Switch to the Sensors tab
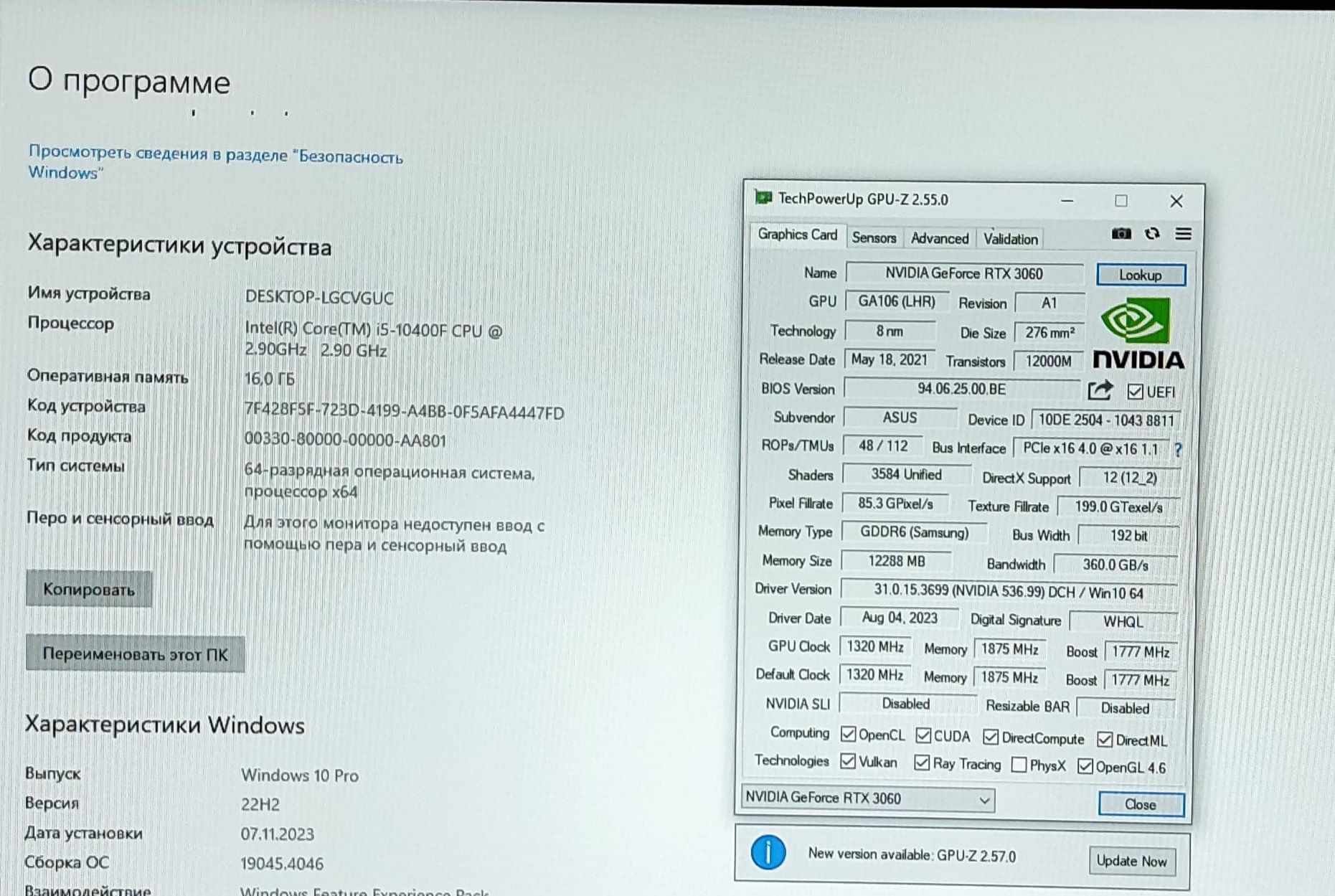Viewport: 1335px width, 896px height. (874, 237)
